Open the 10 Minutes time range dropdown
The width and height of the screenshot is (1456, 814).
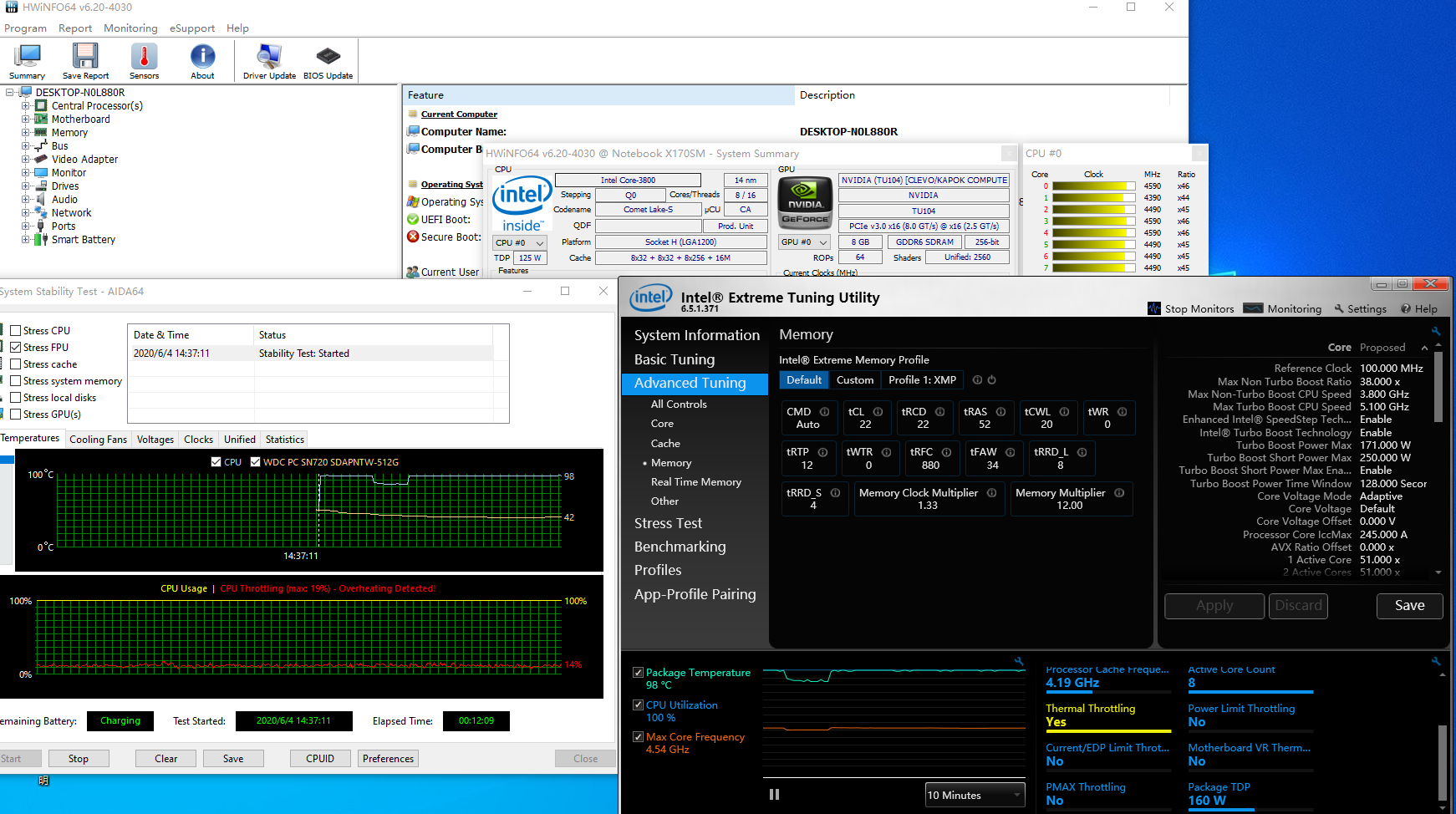(975, 795)
